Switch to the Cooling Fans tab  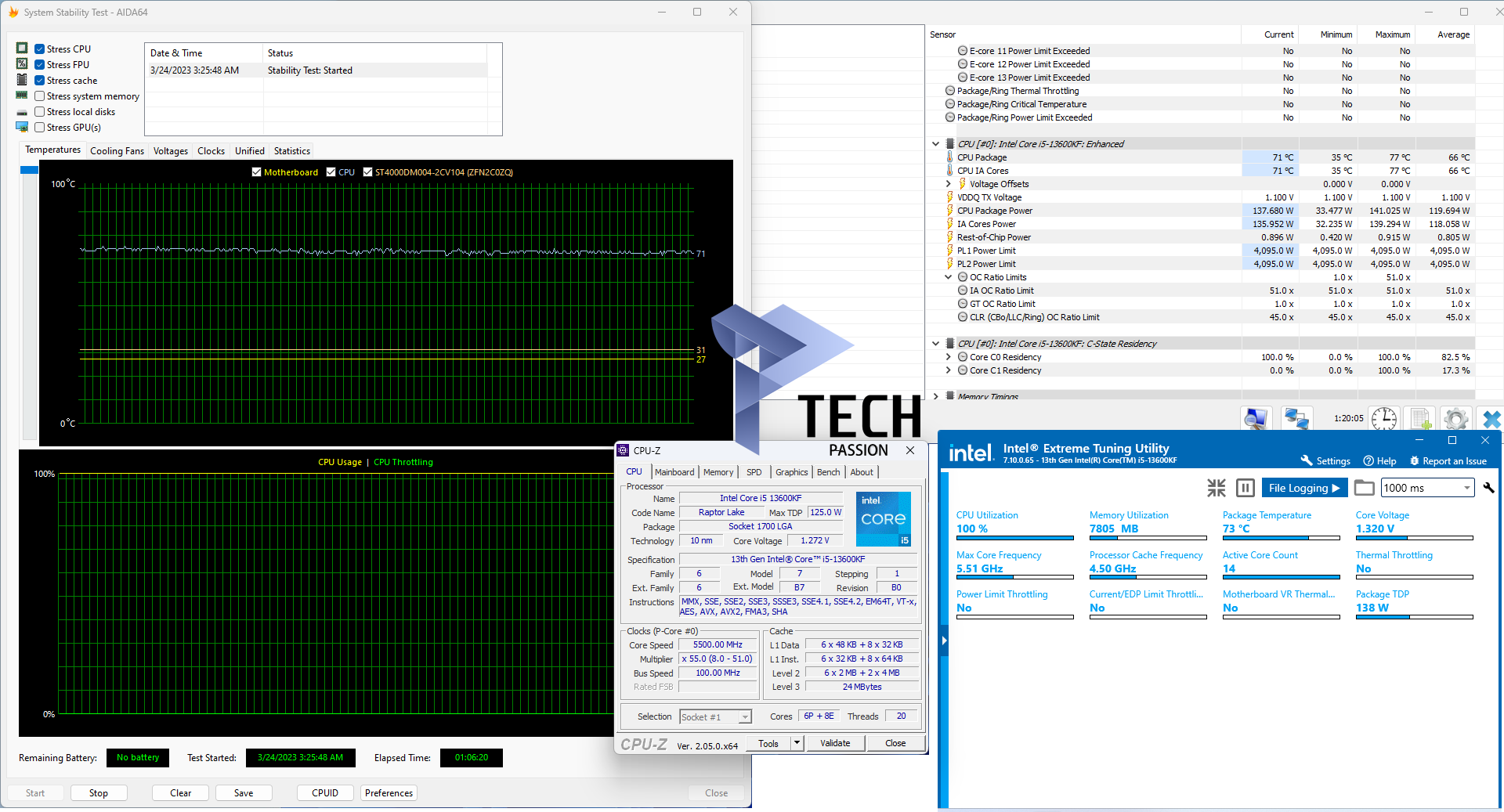[117, 151]
